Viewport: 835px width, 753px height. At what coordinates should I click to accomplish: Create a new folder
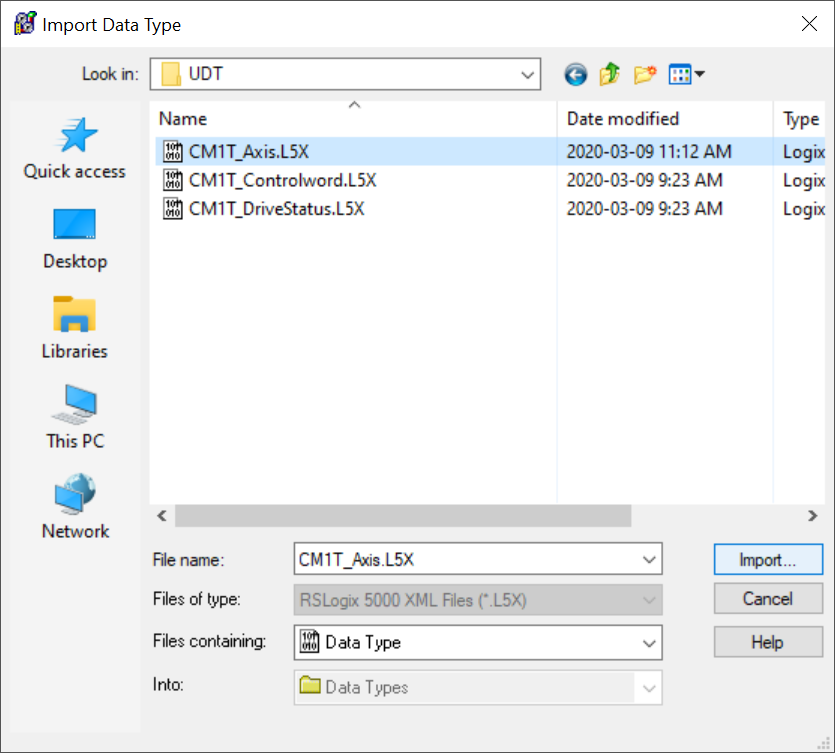[x=644, y=74]
